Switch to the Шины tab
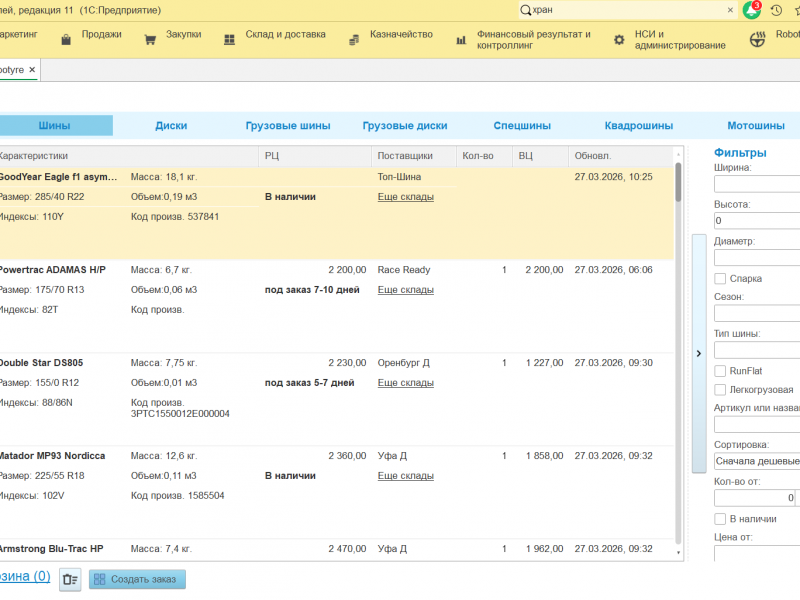Viewport: 800px width, 600px height. 55,126
